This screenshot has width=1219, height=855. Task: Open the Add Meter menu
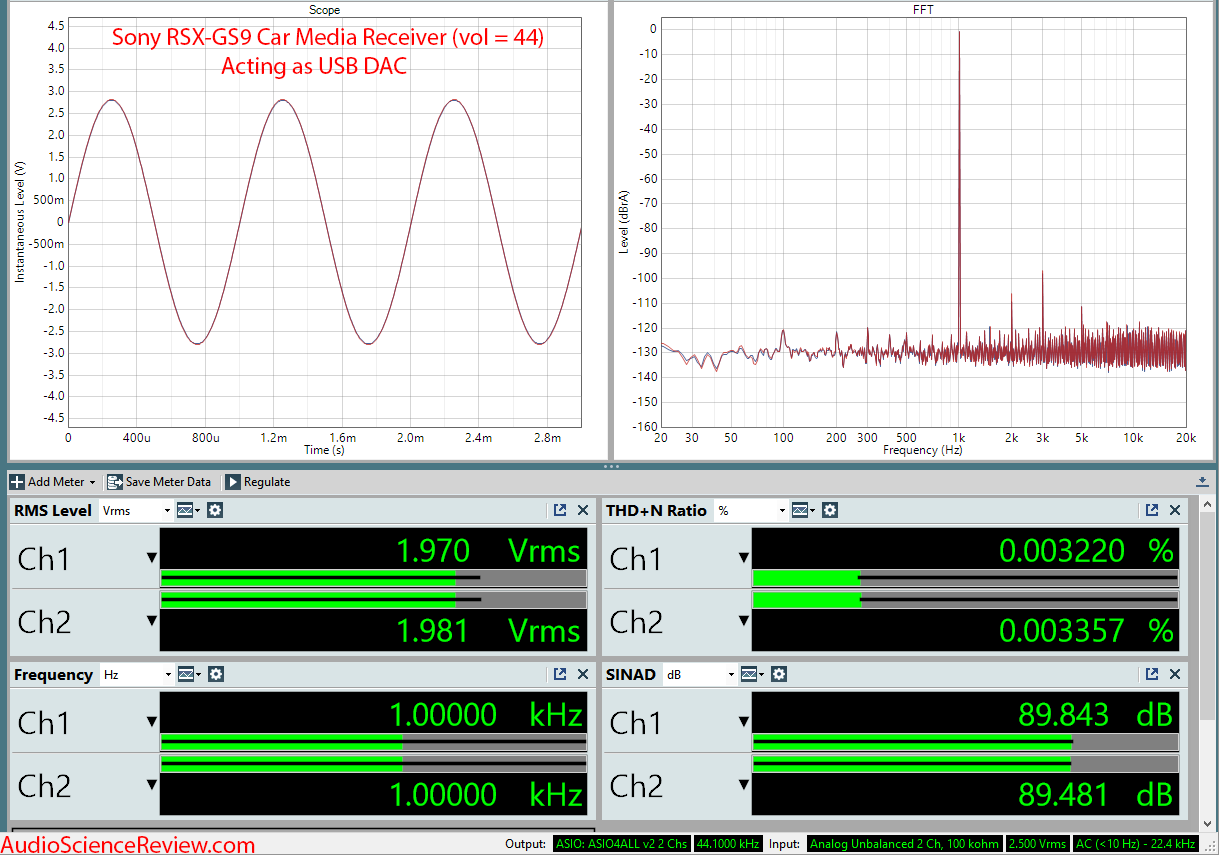(x=53, y=482)
